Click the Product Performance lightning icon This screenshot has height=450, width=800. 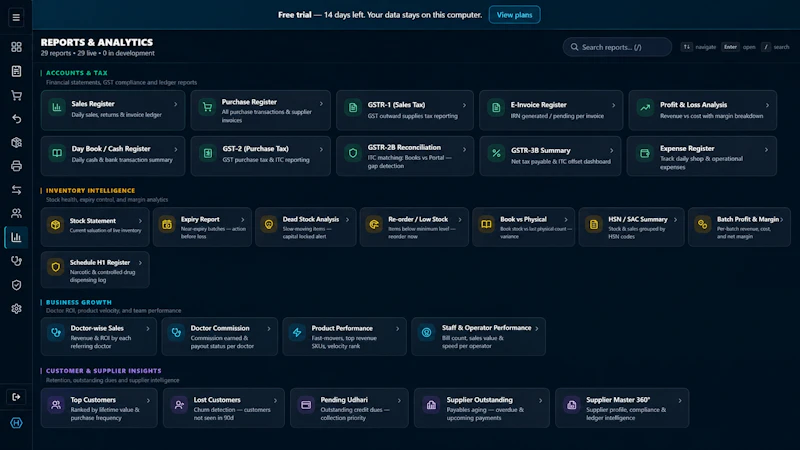297,333
